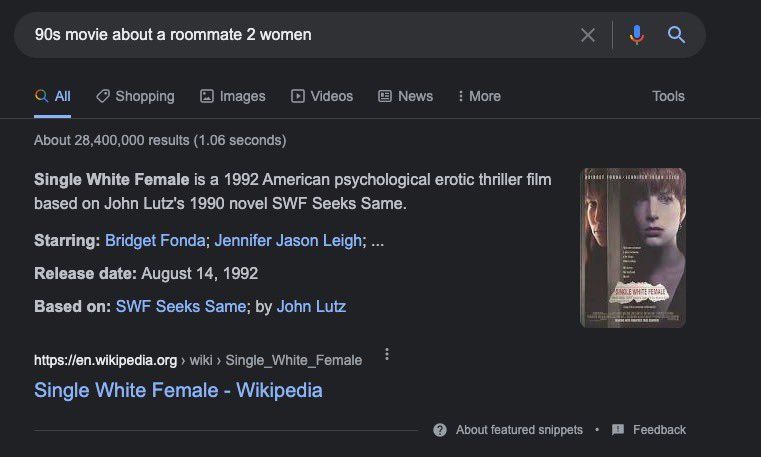Select the All results tab
761x457 pixels.
(53, 96)
